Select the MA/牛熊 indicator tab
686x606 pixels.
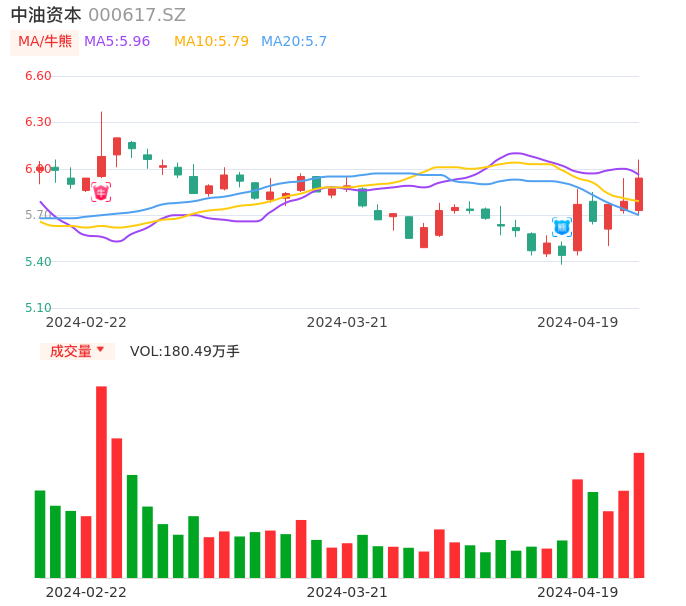tap(44, 42)
